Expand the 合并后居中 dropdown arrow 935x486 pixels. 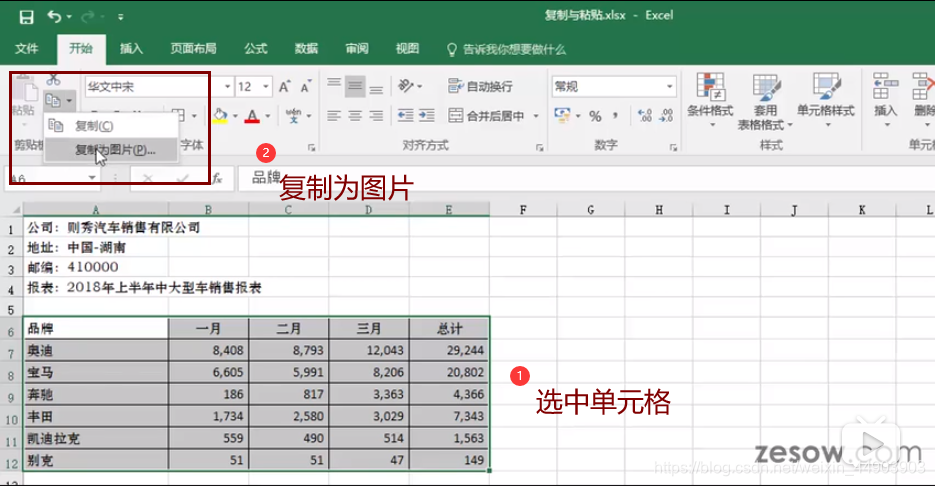coord(535,116)
